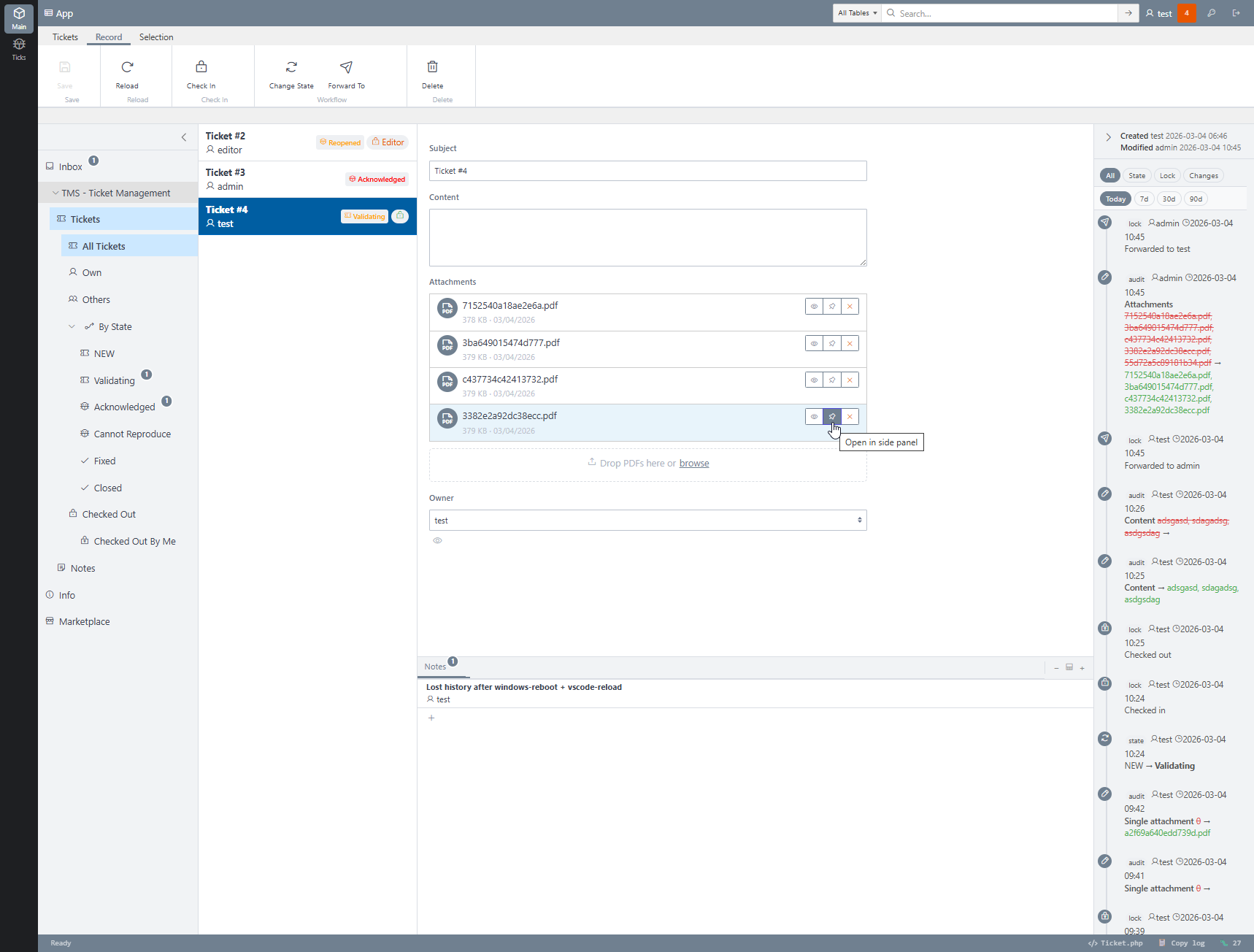The image size is (1254, 952).
Task: Click the Check In lock icon
Action: click(x=201, y=67)
